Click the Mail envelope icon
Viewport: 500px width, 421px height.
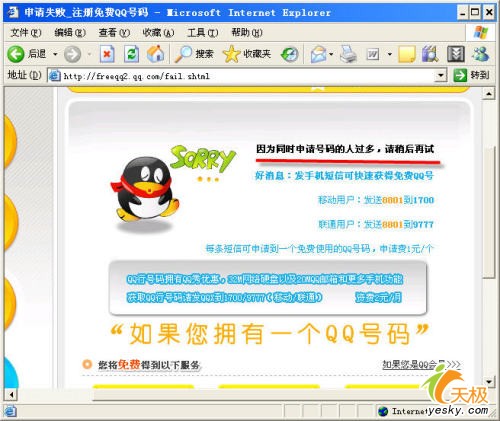(318, 54)
